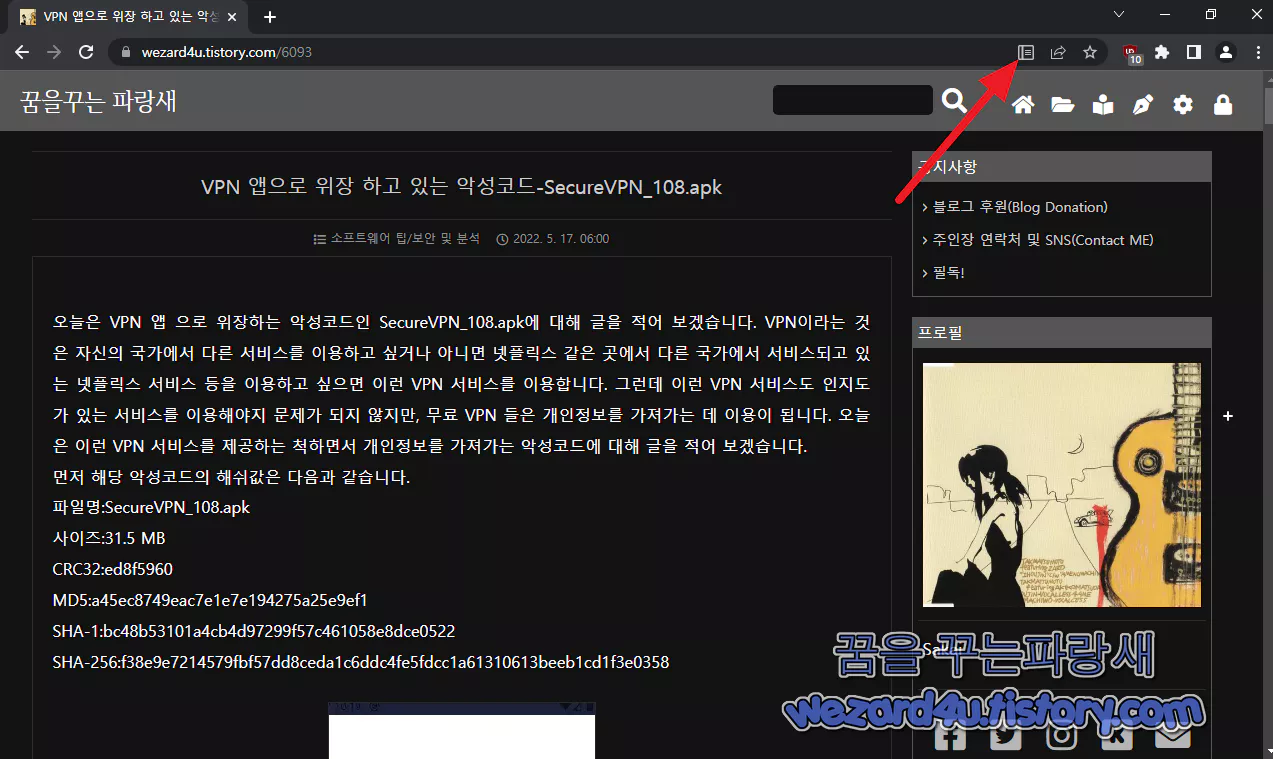Open the Chrome three-dot menu
The height and width of the screenshot is (759, 1273).
1257,52
